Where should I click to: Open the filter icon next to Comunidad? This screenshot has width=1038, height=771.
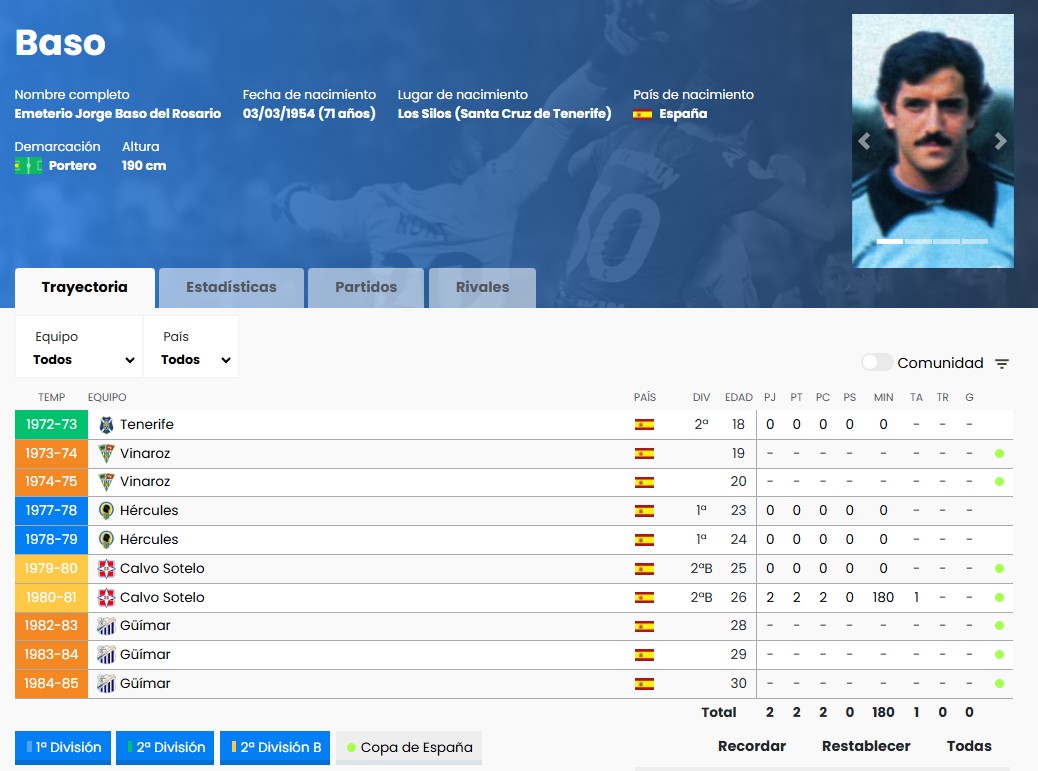tap(1002, 364)
